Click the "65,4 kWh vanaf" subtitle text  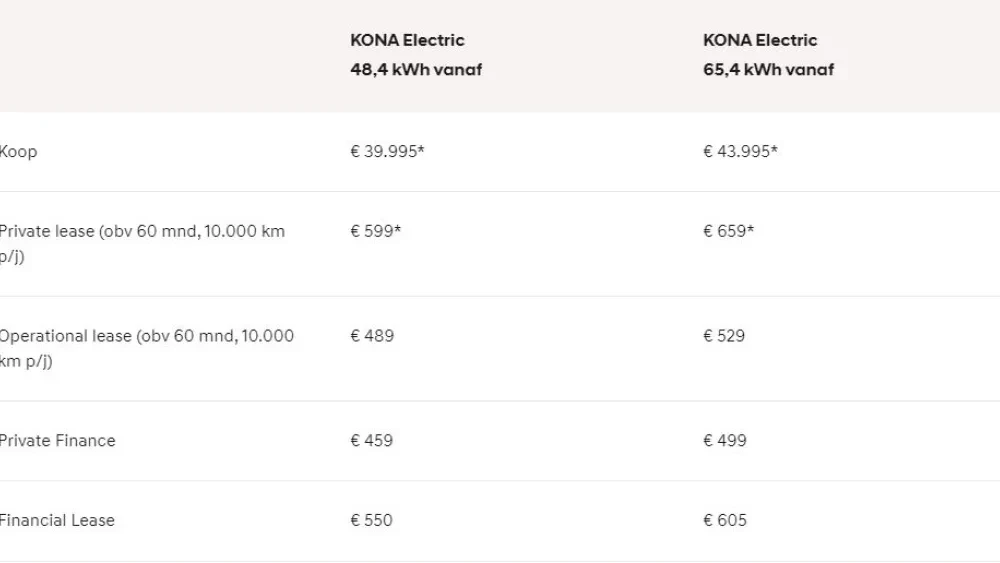[x=768, y=70]
